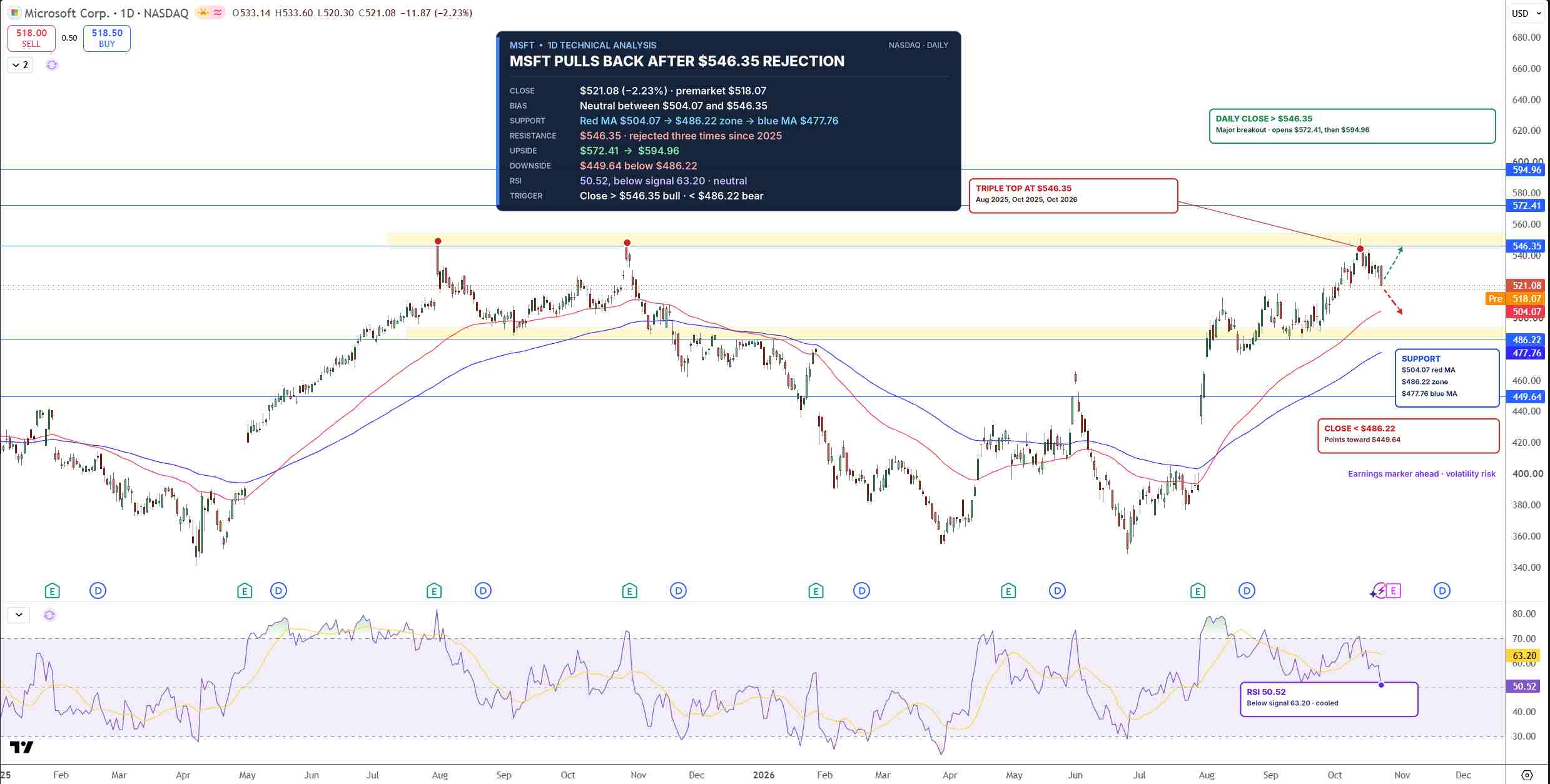Open the dividend D marker before March 2026
The image size is (1550, 784).
[862, 590]
